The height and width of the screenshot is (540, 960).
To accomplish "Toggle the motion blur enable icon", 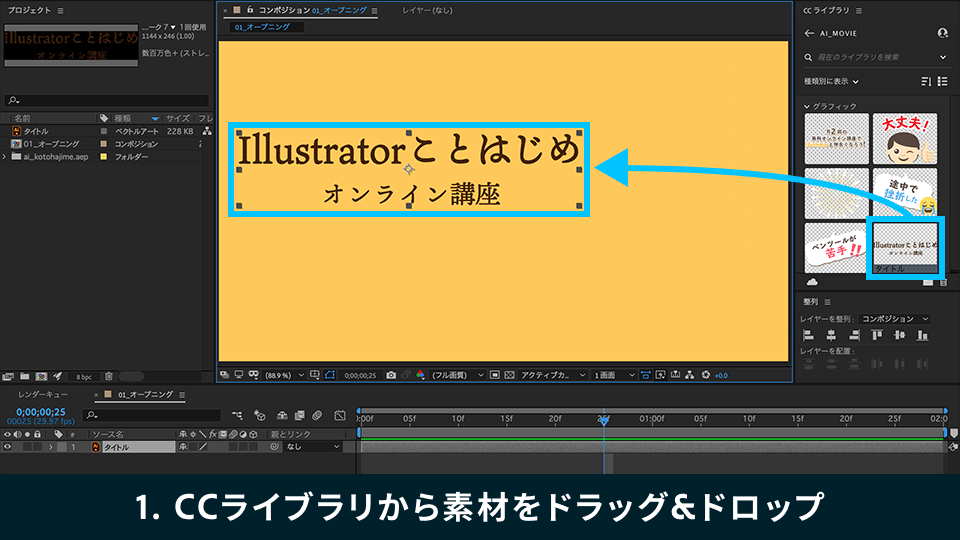I will [317, 415].
